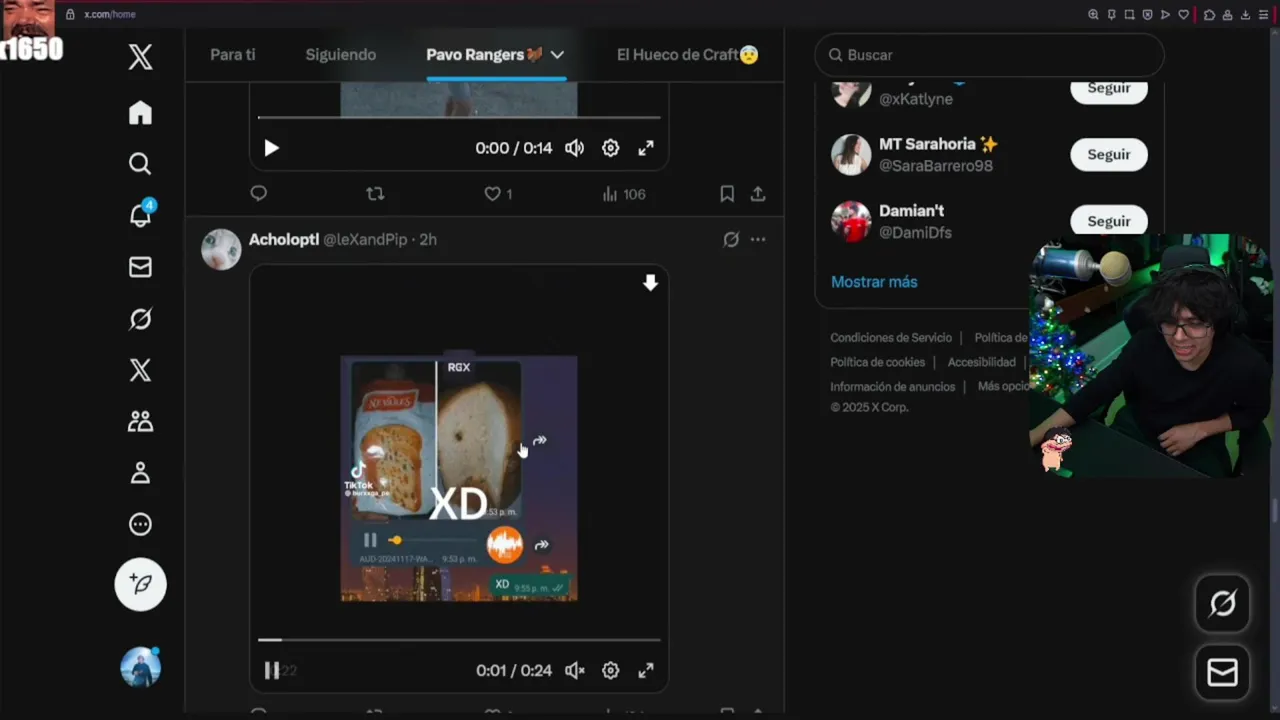Image resolution: width=1280 pixels, height=720 pixels.
Task: Pause the 0:24 video
Action: tap(271, 671)
